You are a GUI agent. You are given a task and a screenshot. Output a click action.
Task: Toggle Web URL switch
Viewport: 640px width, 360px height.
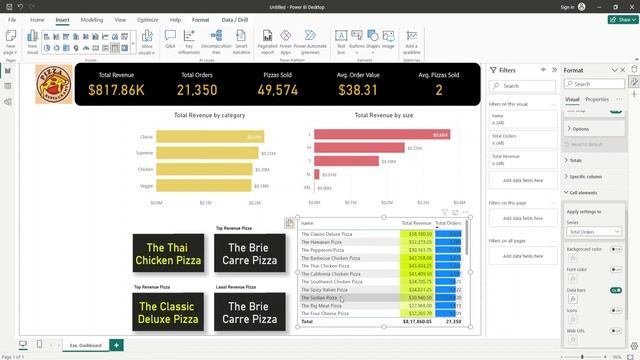616,331
